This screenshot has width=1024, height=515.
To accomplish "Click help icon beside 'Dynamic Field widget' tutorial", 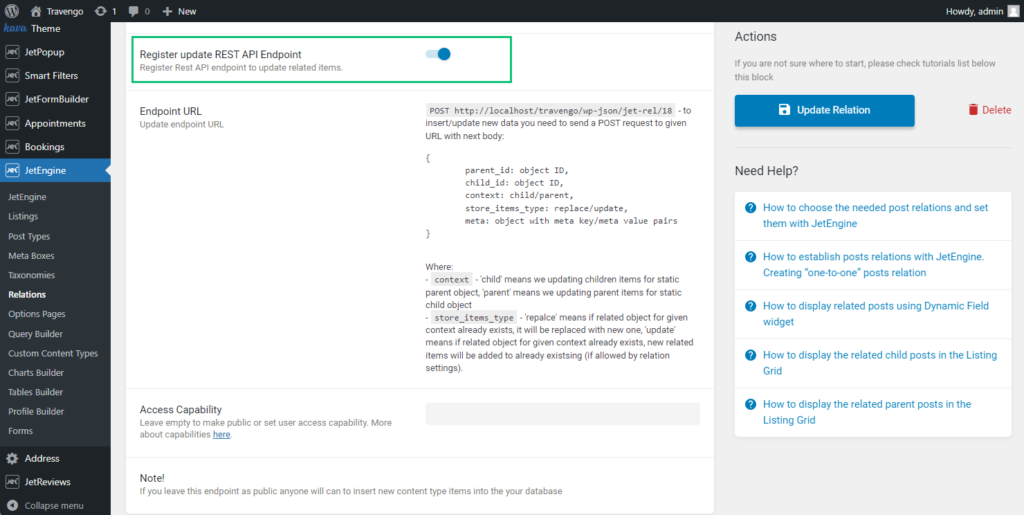I will (750, 305).
